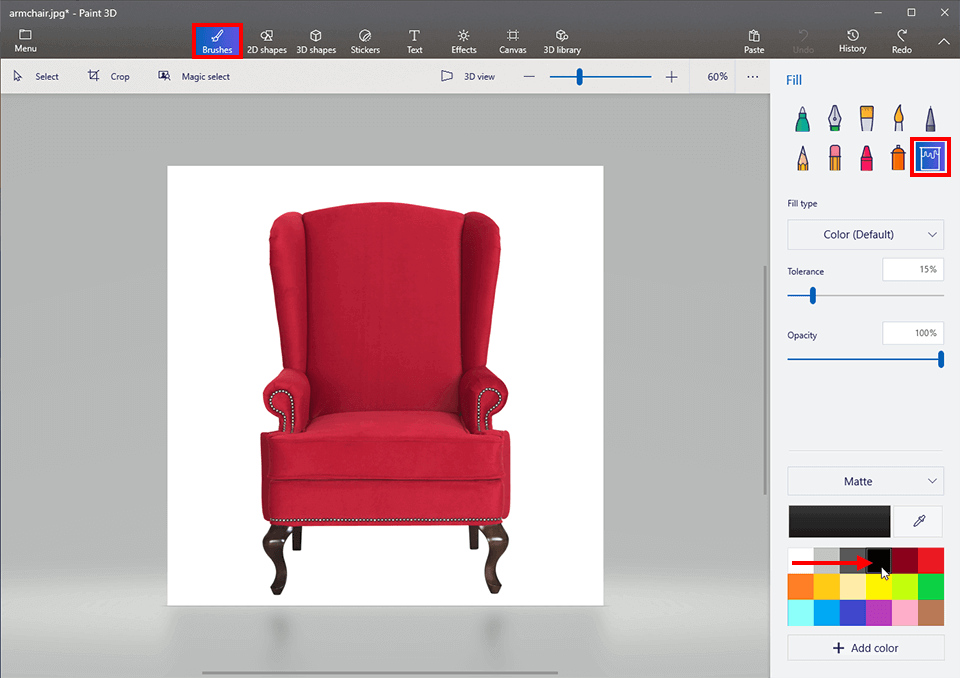Select the Eraser tool
960x678 pixels.
coord(834,157)
